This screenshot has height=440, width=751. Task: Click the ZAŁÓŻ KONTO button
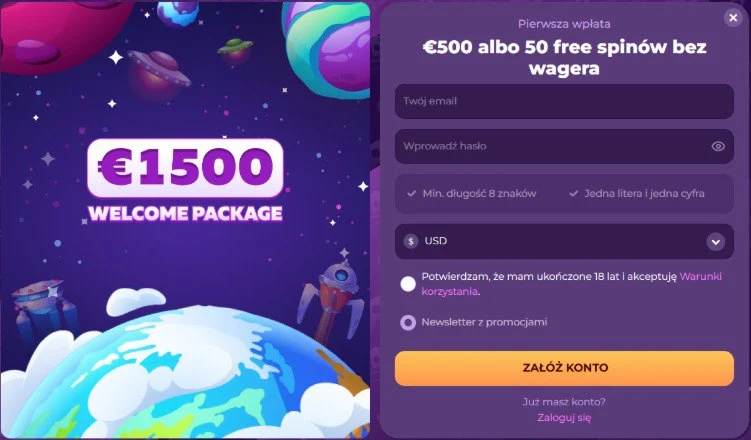click(564, 368)
